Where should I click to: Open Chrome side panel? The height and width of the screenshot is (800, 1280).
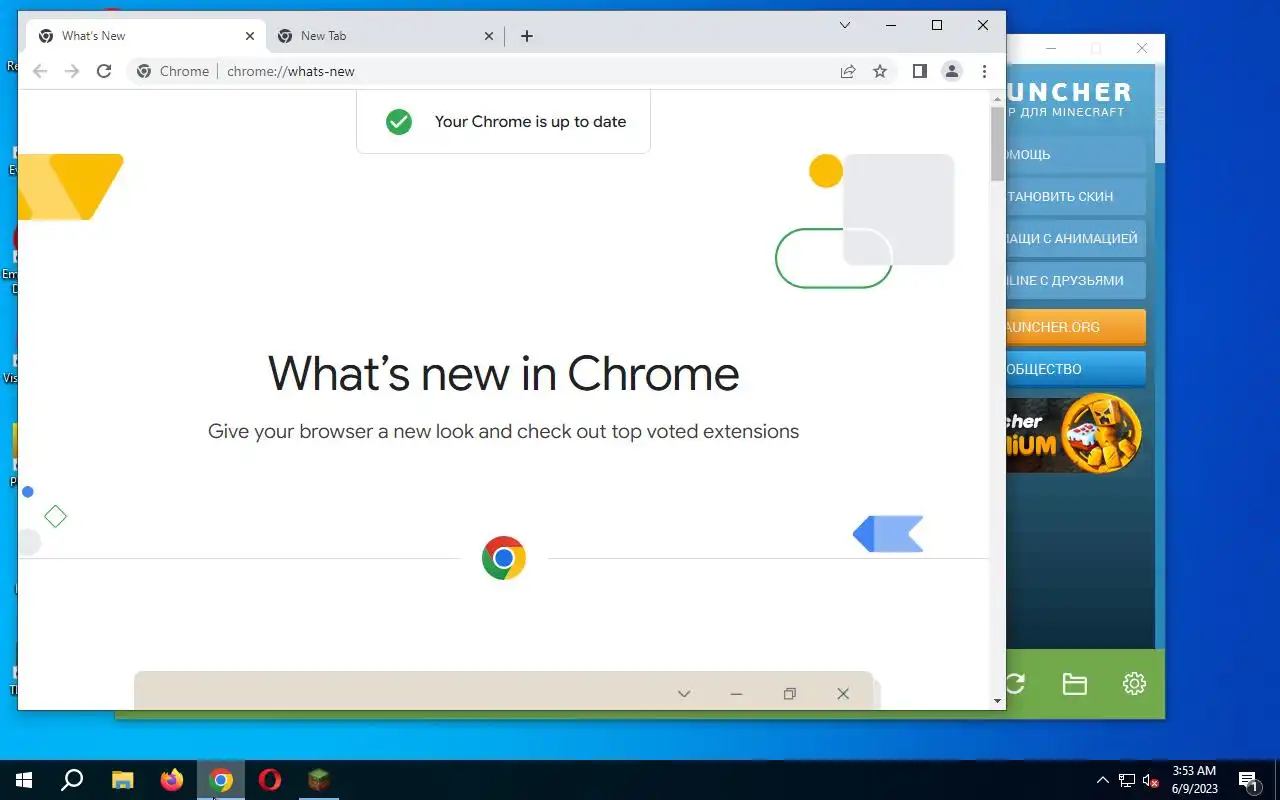pos(920,71)
